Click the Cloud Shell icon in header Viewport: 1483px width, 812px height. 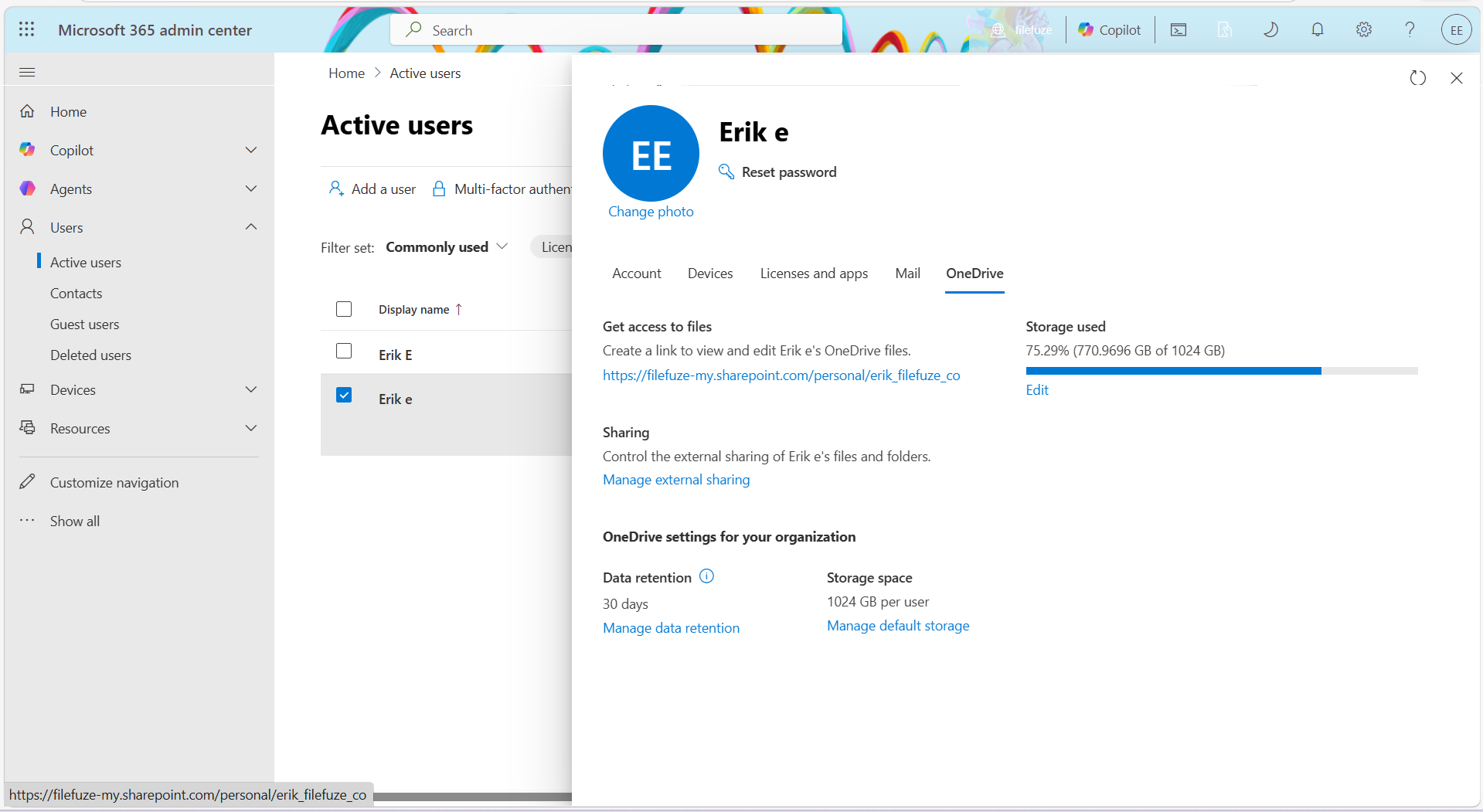pos(1179,30)
